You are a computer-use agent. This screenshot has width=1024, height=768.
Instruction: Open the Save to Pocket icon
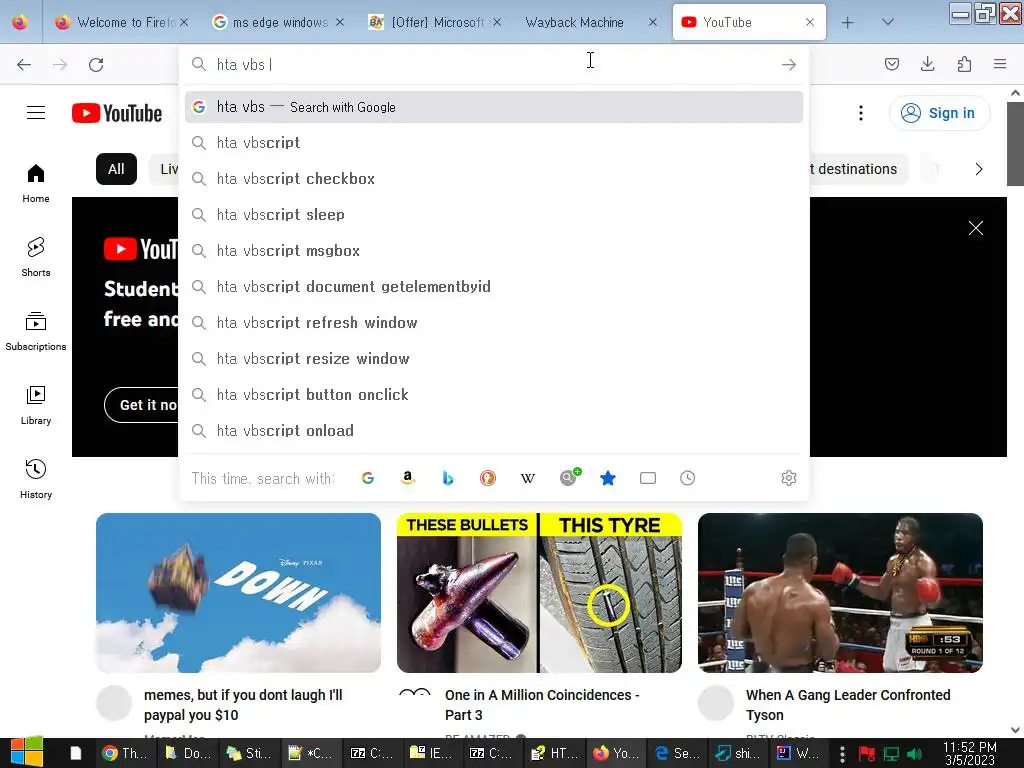(x=891, y=64)
